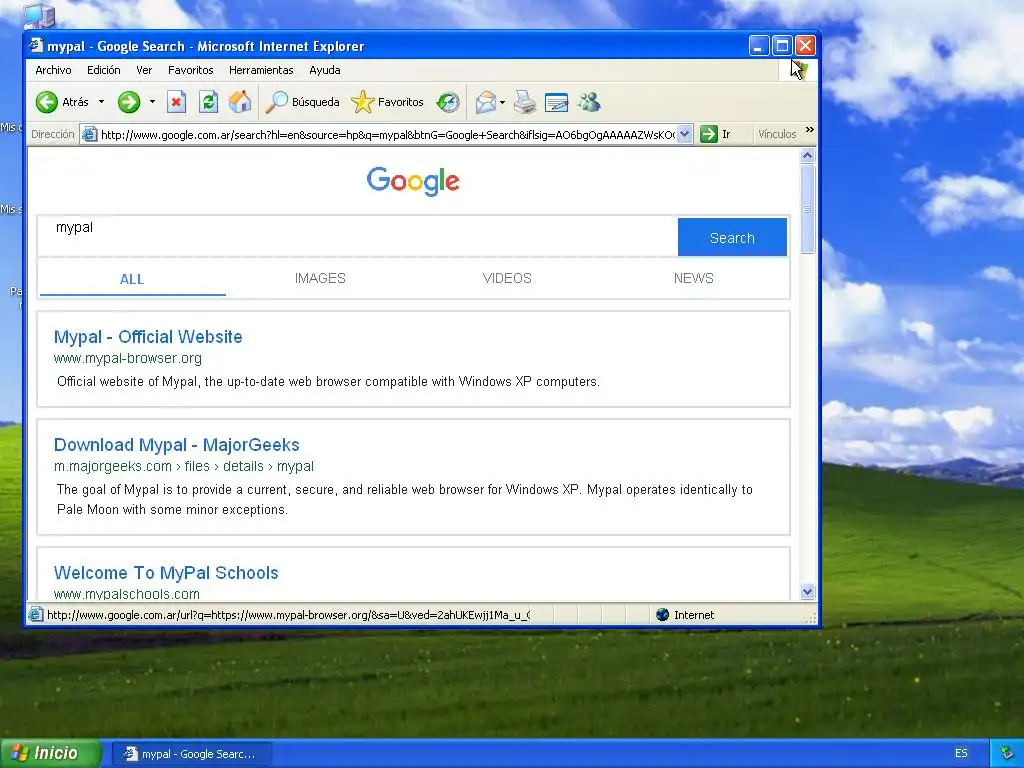The width and height of the screenshot is (1024, 768).
Task: Click the page icon in the address bar
Action: coord(89,135)
